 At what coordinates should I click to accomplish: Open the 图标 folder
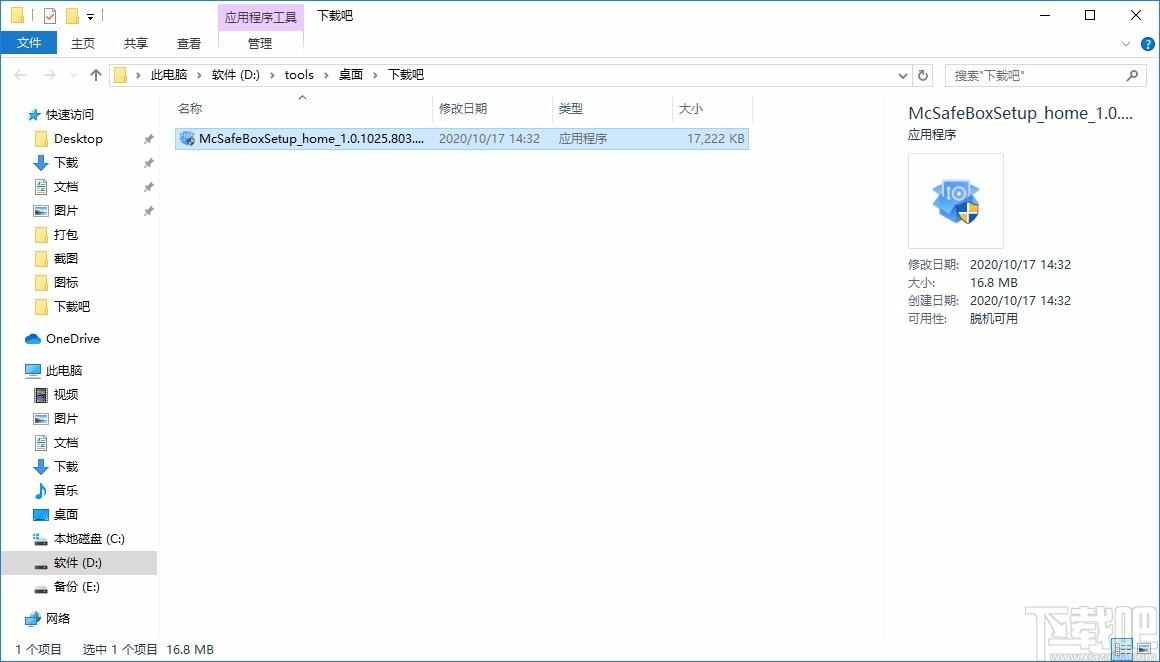click(x=66, y=283)
